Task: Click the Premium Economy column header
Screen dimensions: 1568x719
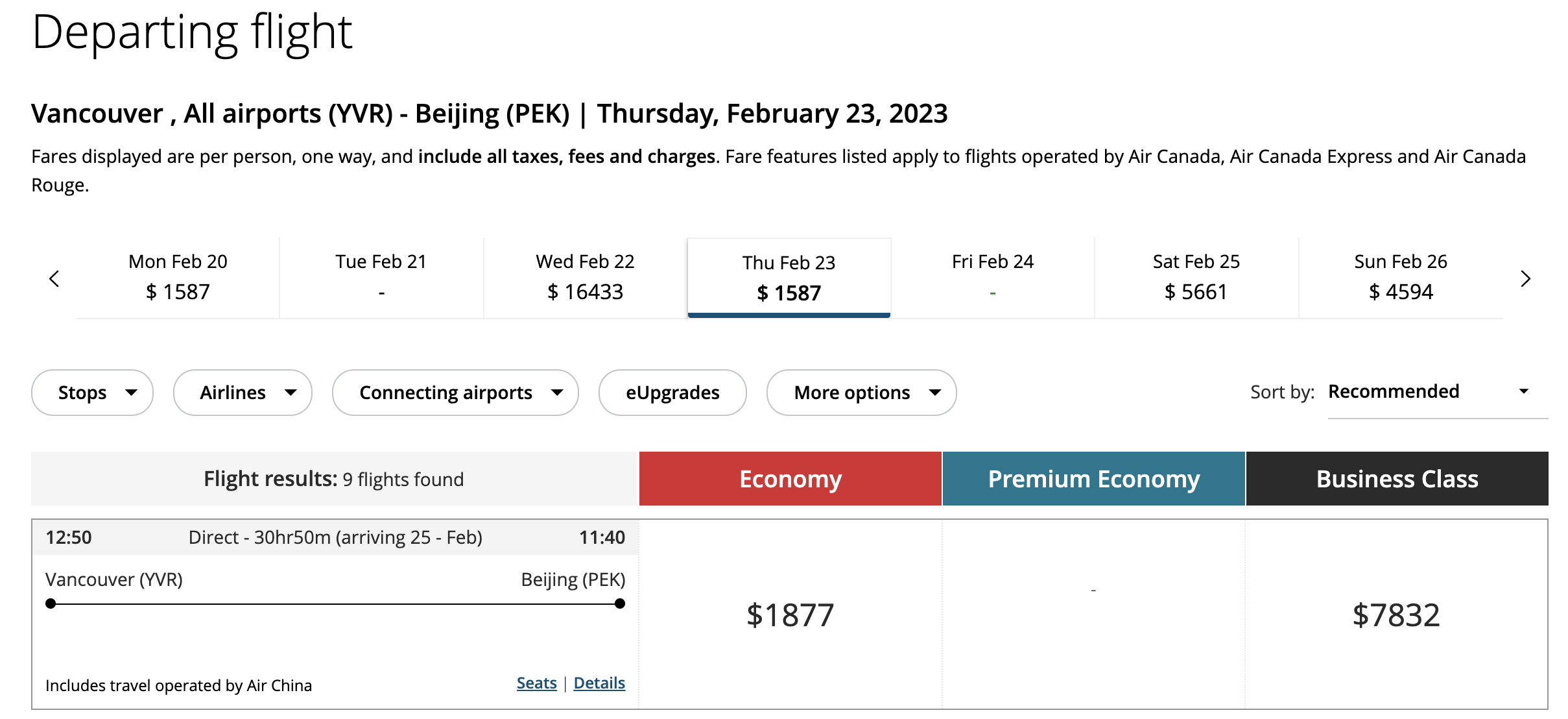Action: (x=1093, y=479)
